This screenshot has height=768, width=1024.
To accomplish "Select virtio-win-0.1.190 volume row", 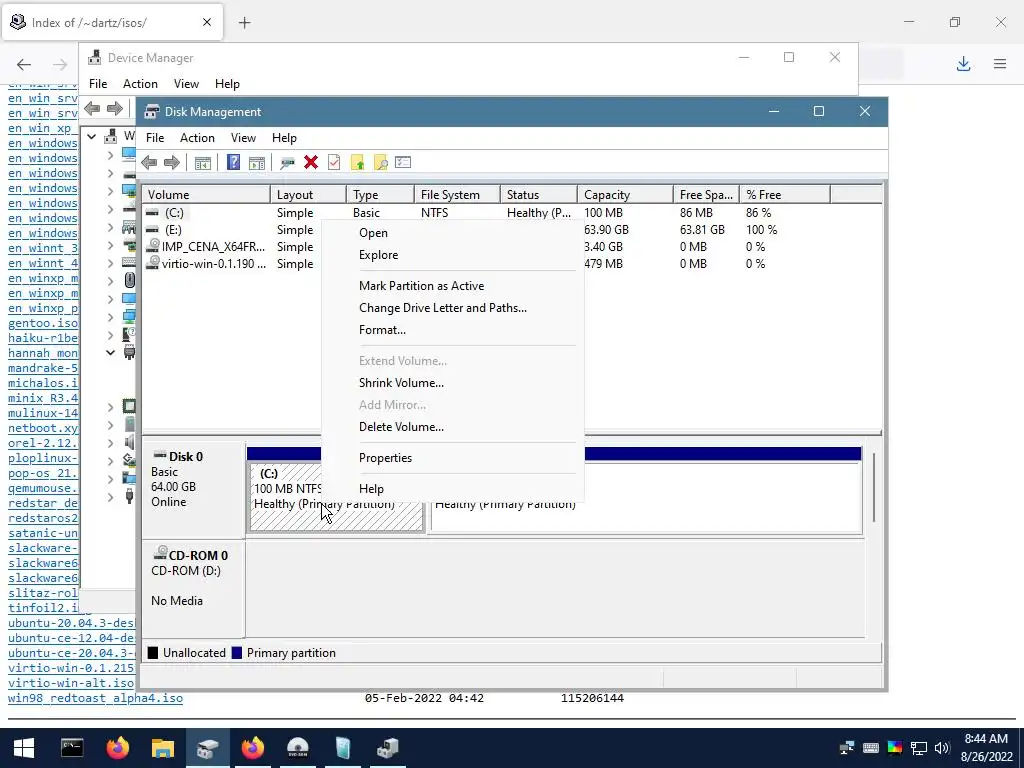I will 213,264.
